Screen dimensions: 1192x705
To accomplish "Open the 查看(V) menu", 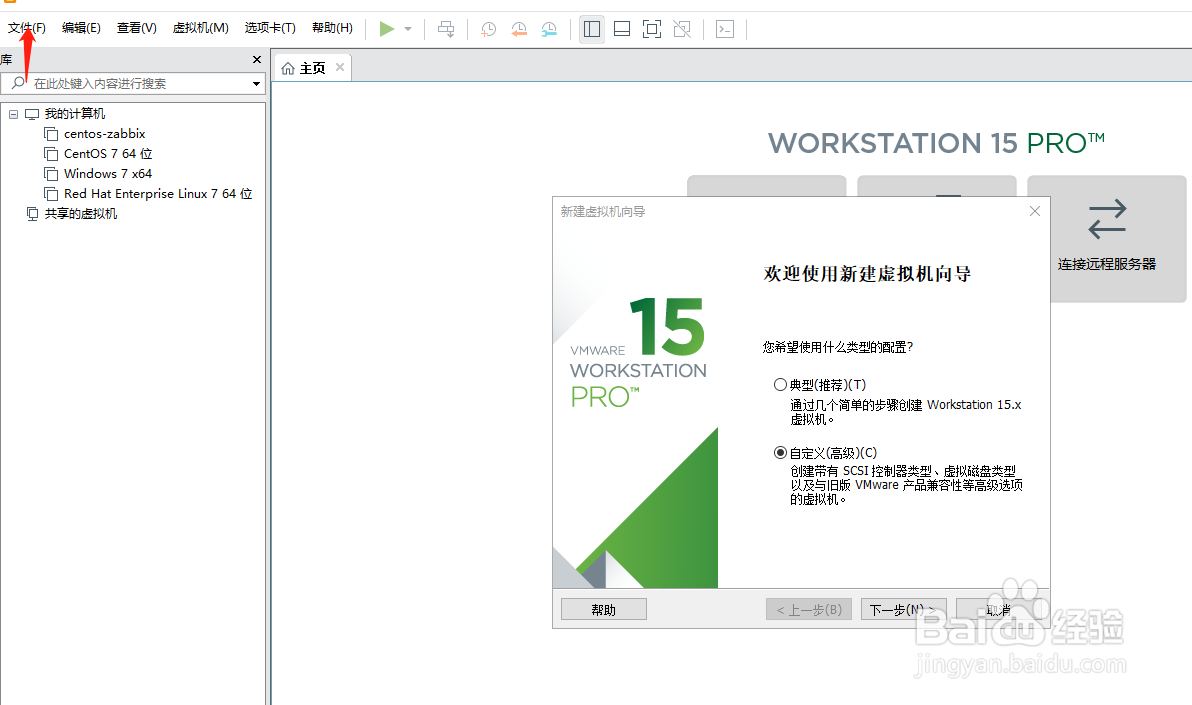I will click(137, 28).
